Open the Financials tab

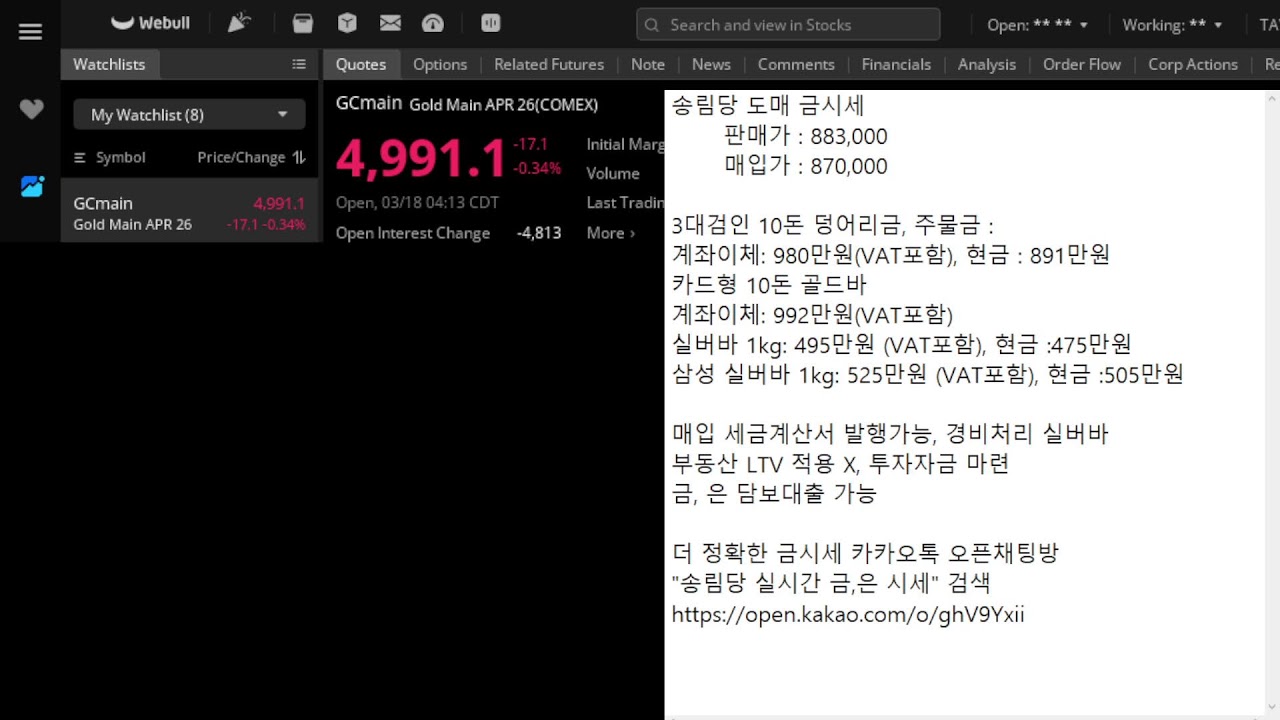click(896, 64)
